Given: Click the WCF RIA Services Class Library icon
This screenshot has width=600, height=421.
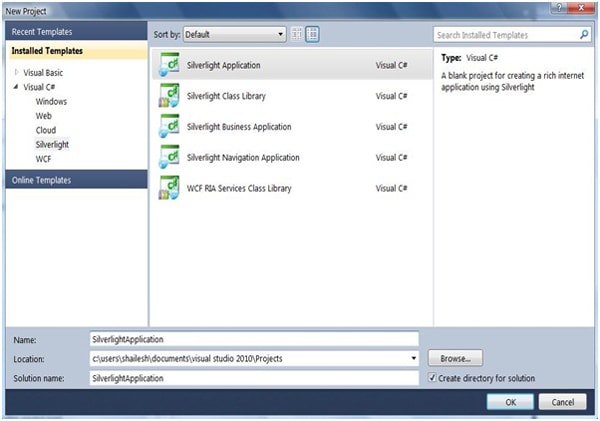Looking at the screenshot, I should tap(169, 188).
